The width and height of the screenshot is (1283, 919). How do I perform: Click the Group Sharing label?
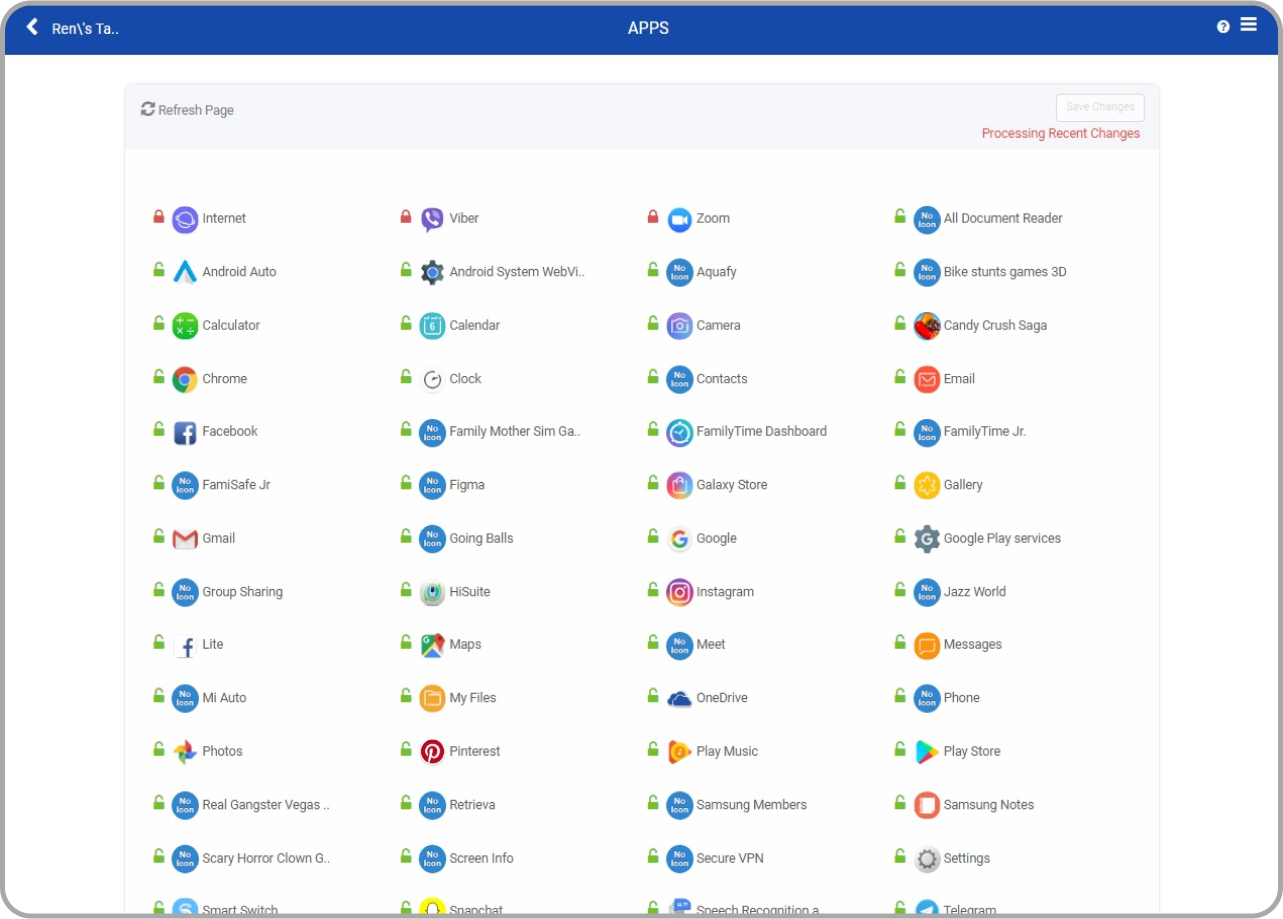point(242,592)
